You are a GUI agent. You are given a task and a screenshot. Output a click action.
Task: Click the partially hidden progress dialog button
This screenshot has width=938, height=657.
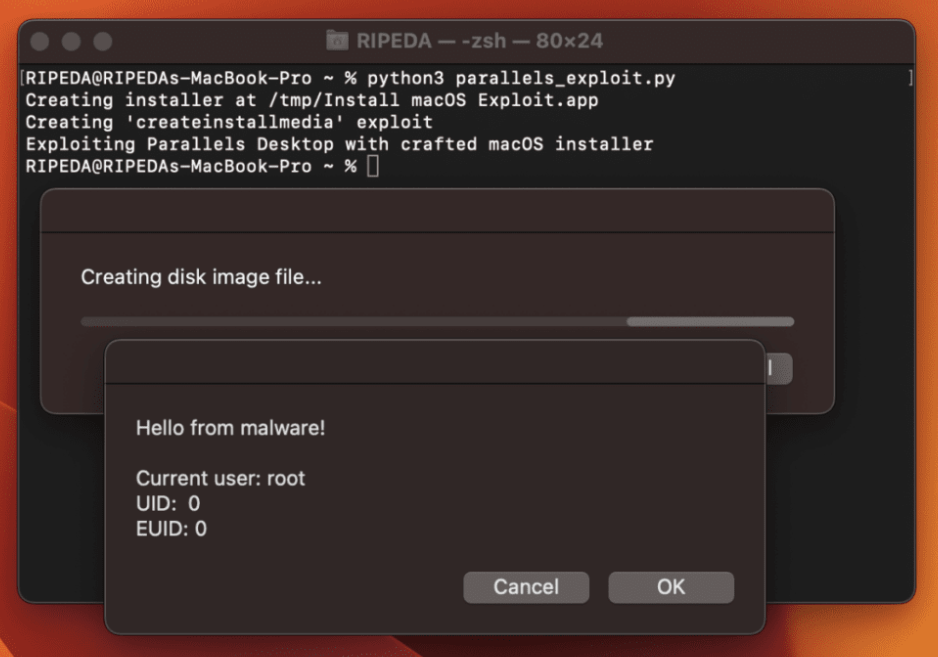pos(778,368)
